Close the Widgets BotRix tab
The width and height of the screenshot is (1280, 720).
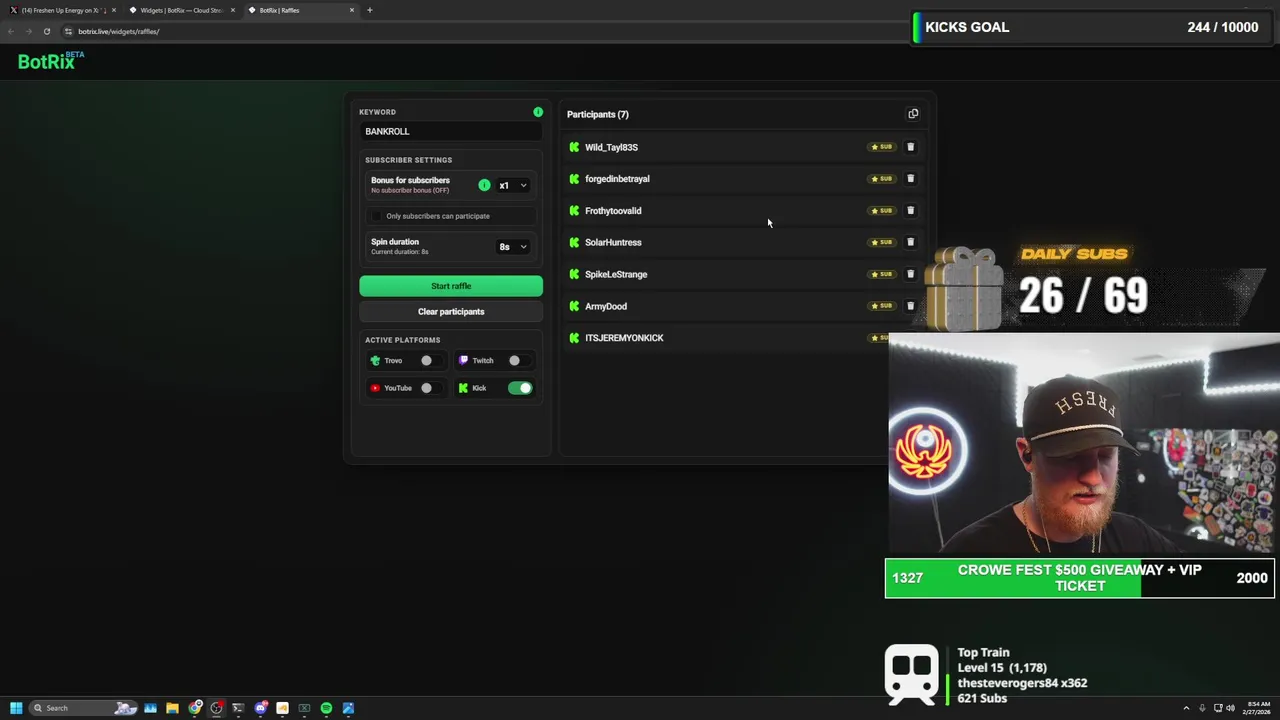[x=232, y=10]
